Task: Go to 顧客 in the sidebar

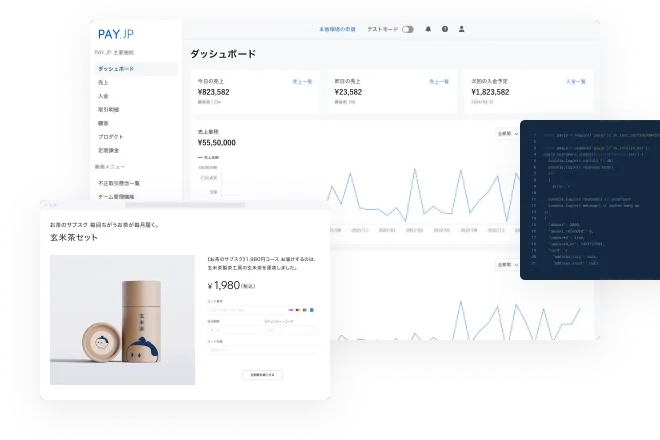Action: [103, 123]
